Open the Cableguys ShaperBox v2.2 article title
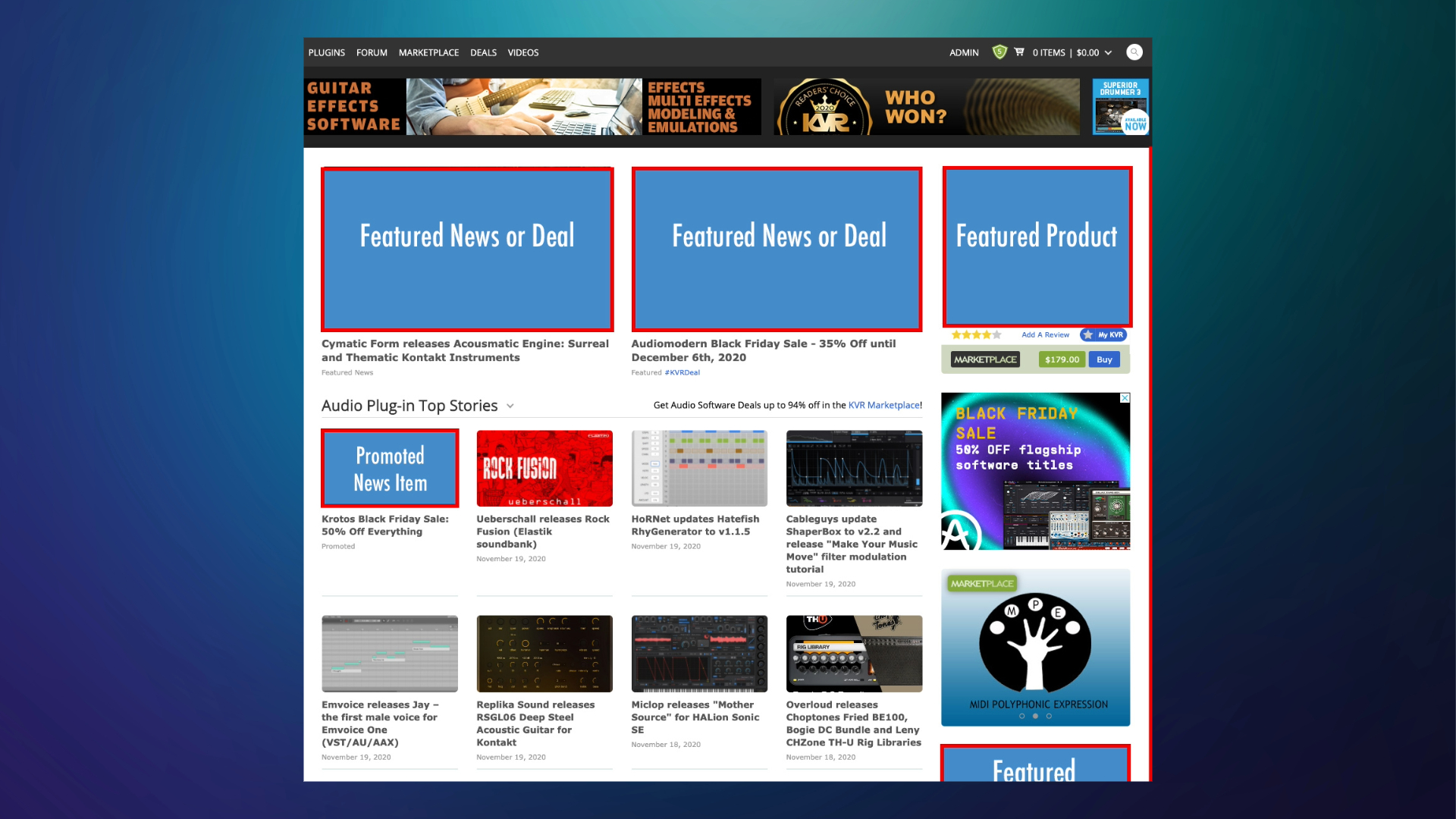 [852, 544]
